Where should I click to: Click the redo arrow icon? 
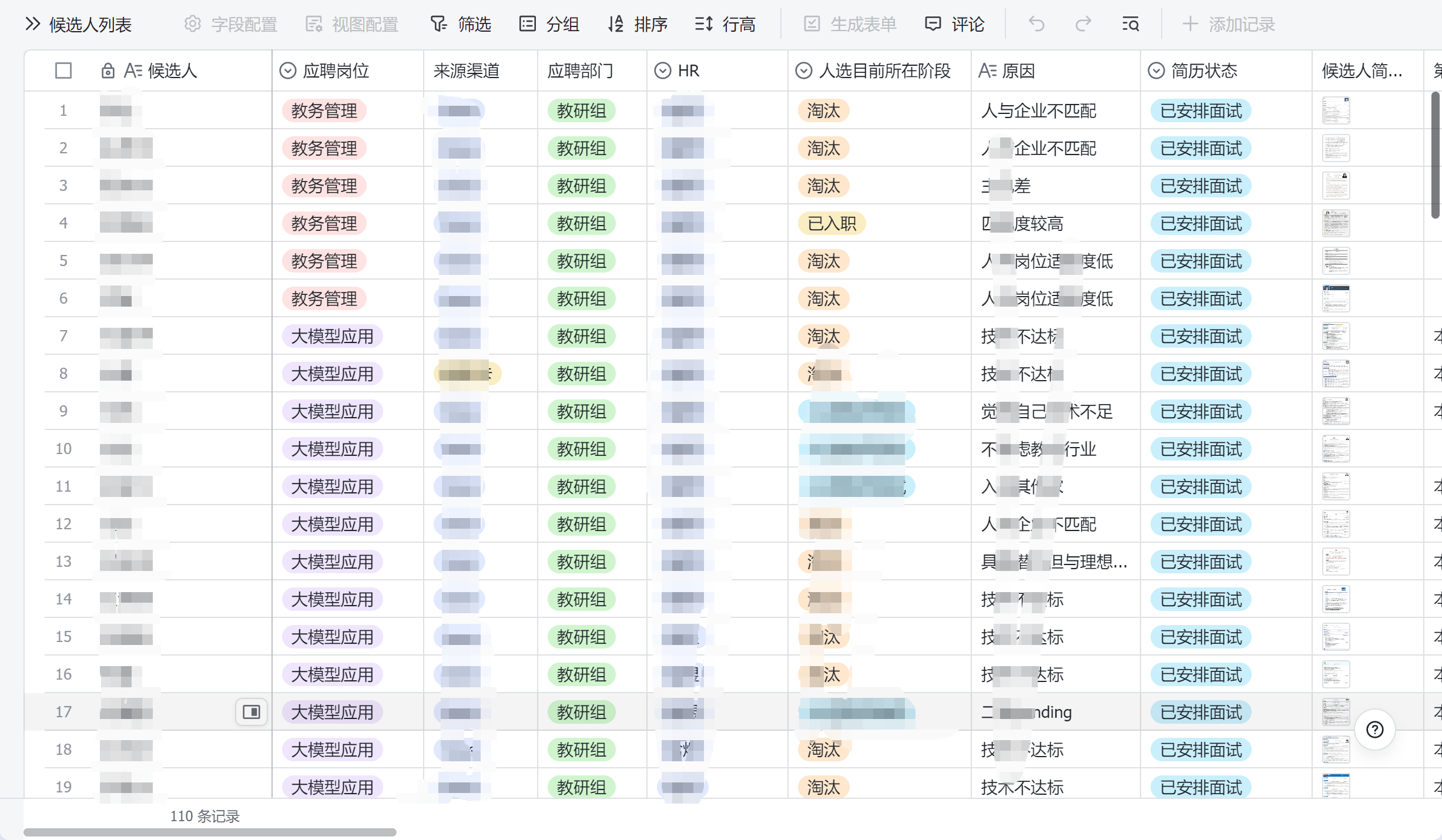[x=1083, y=24]
